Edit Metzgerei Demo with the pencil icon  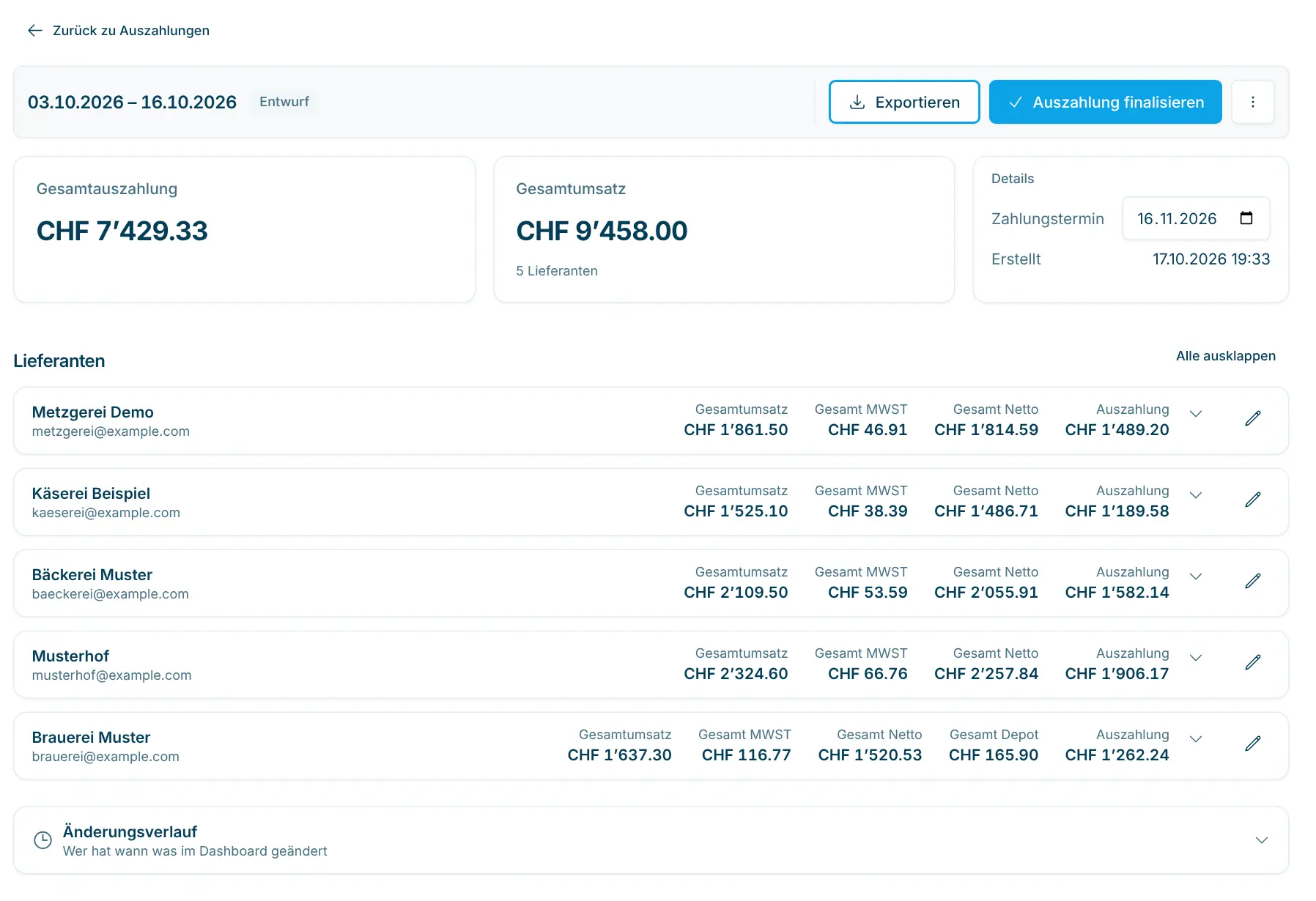click(x=1252, y=418)
